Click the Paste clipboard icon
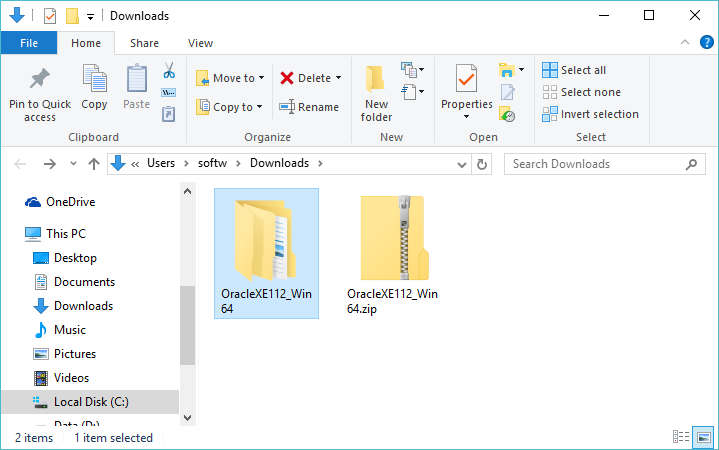719x450 pixels. pos(137,78)
